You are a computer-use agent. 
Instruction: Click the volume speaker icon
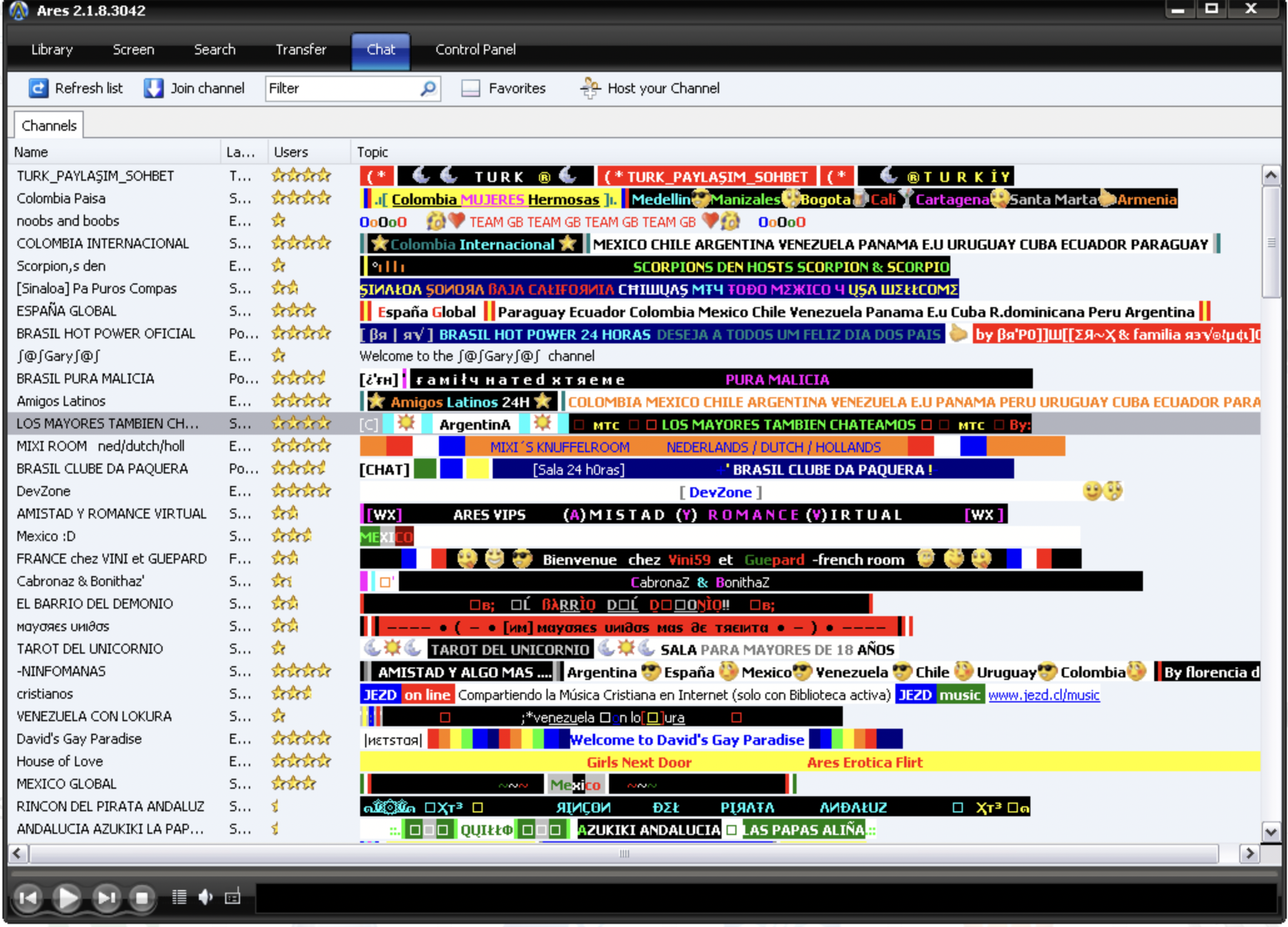tap(205, 898)
